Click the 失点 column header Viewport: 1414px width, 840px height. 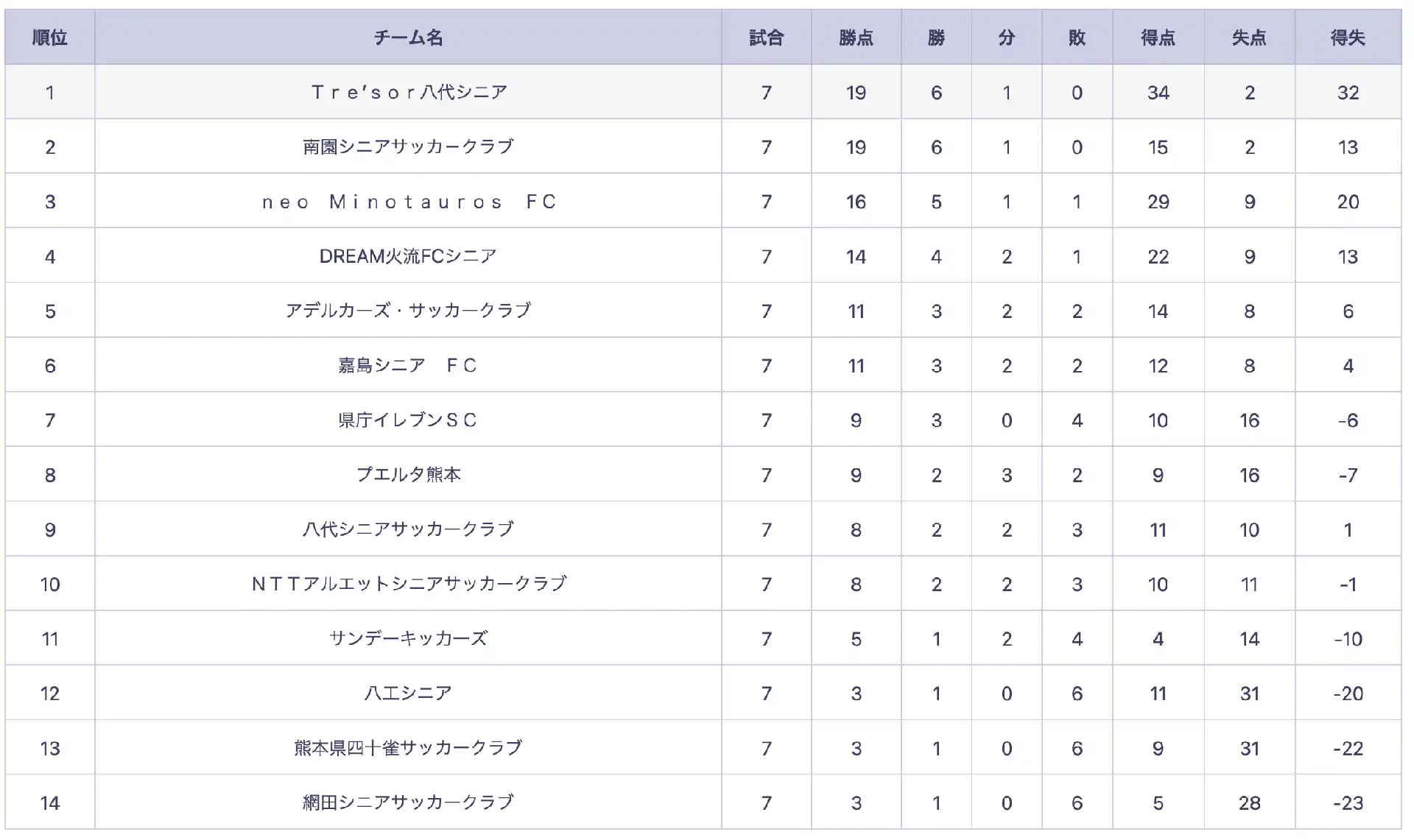[x=1249, y=38]
